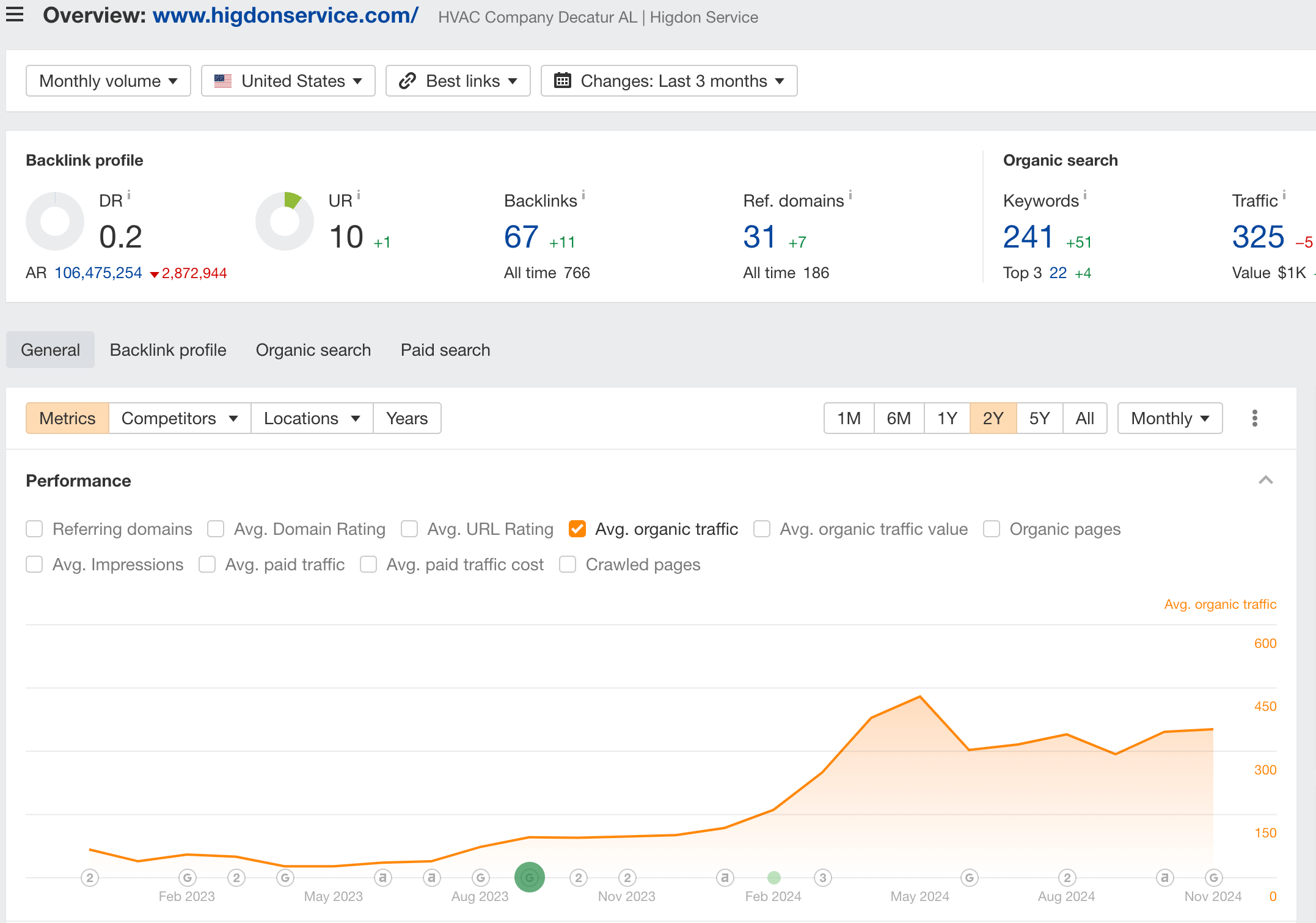
Task: Set chart range to 1M
Action: coord(849,418)
